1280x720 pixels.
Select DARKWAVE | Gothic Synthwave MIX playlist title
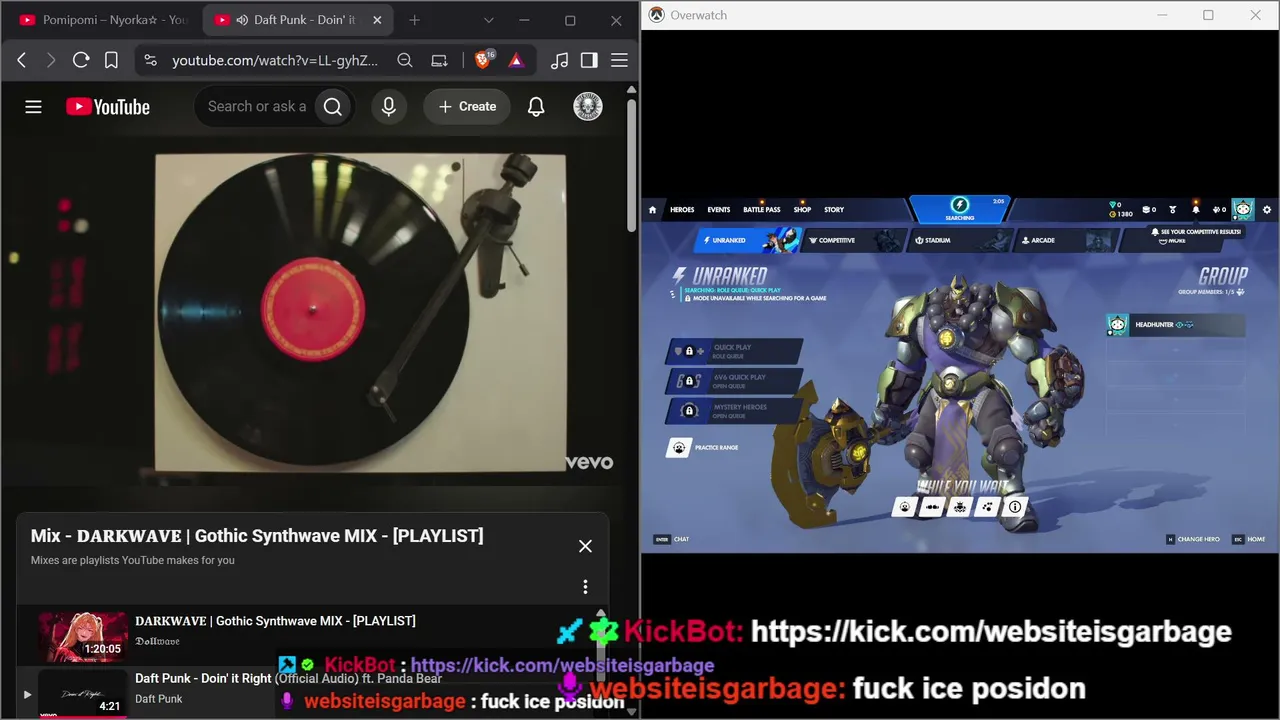(x=275, y=621)
